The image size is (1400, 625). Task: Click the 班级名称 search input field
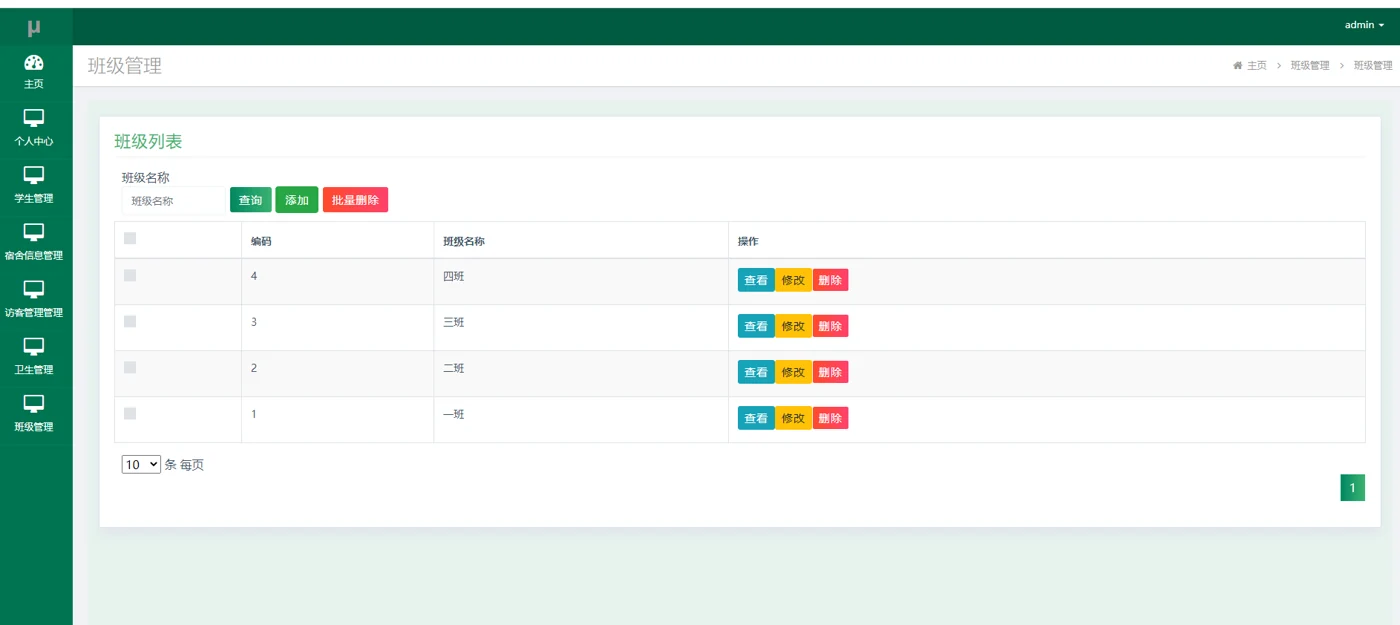(174, 200)
